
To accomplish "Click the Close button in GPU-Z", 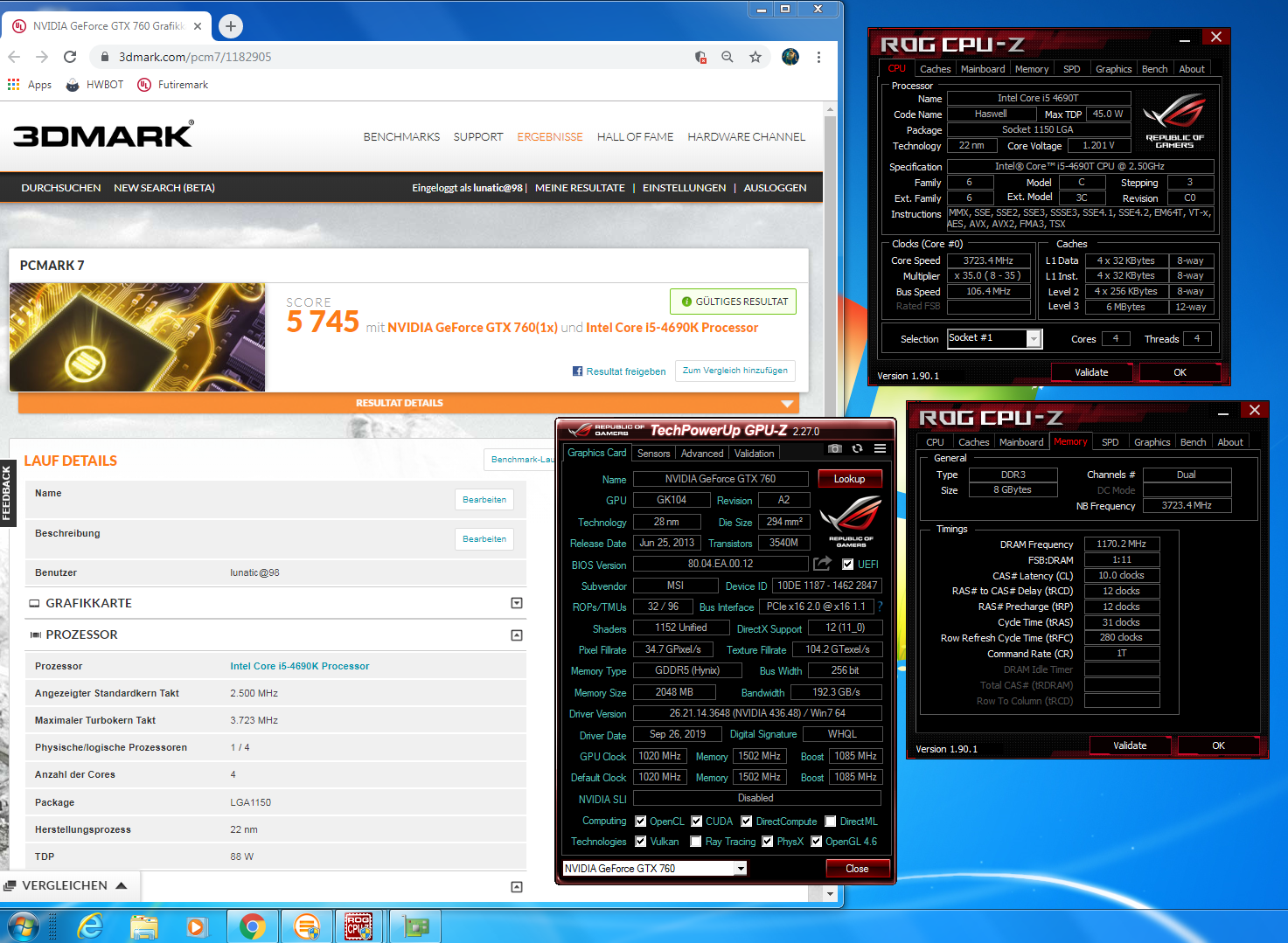I will coord(857,869).
